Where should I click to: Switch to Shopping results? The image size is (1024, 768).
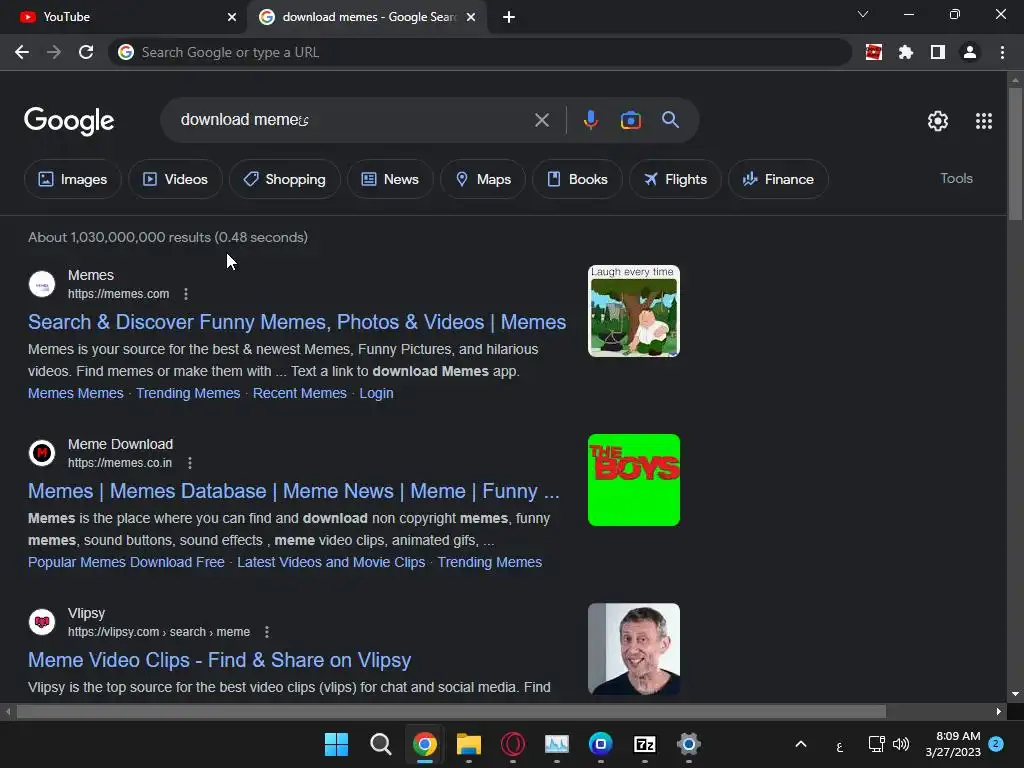(x=284, y=179)
